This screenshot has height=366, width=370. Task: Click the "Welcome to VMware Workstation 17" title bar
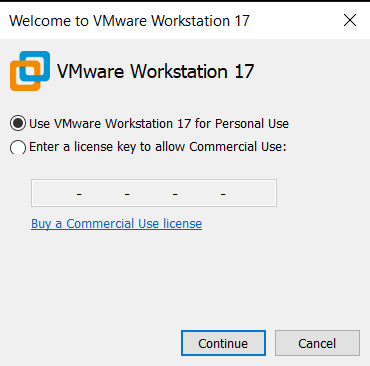129,21
